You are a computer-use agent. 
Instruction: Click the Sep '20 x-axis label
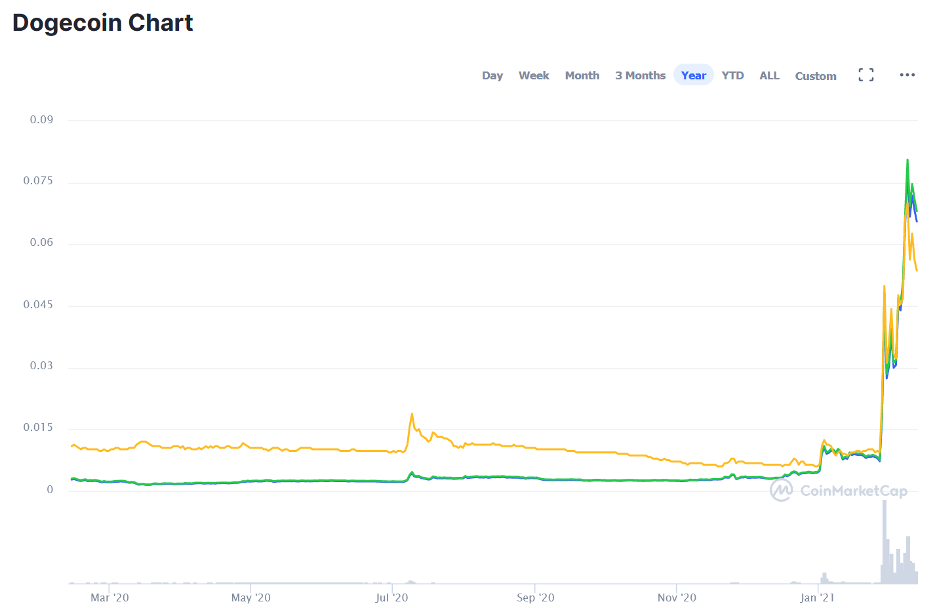pyautogui.click(x=535, y=597)
